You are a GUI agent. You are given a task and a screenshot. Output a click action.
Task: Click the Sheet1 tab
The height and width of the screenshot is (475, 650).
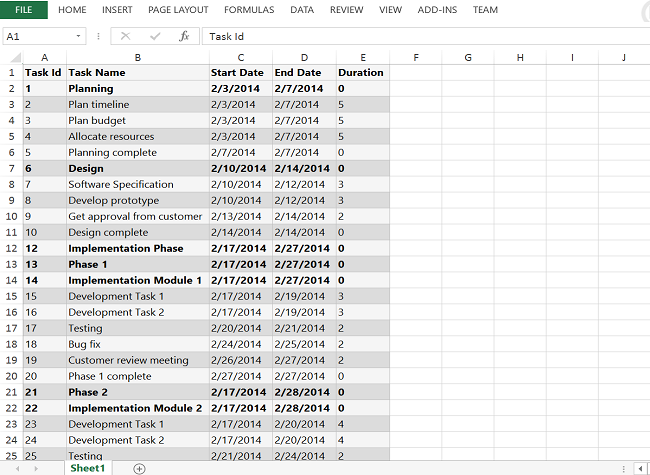click(x=87, y=468)
